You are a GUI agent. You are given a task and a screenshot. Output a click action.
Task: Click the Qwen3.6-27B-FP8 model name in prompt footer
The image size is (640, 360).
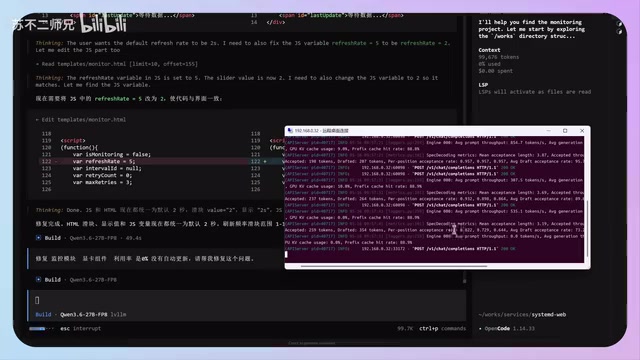tap(84, 314)
